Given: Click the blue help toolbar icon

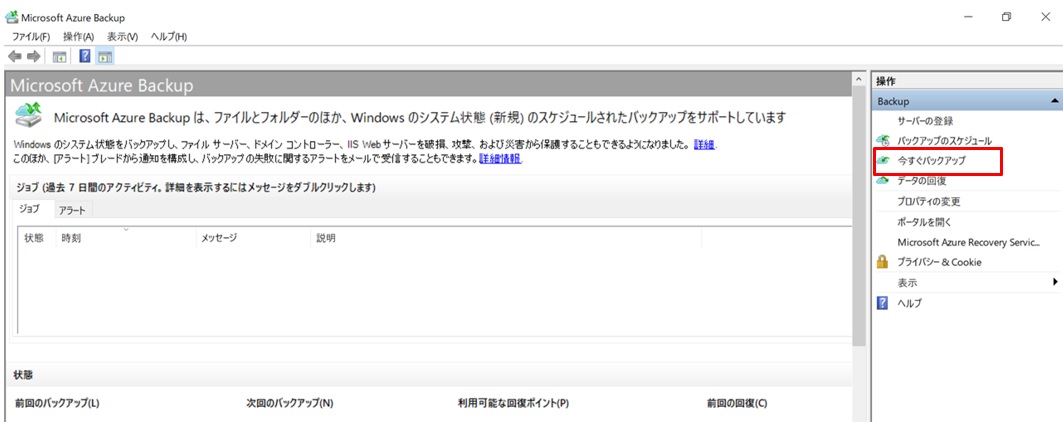Looking at the screenshot, I should (85, 56).
